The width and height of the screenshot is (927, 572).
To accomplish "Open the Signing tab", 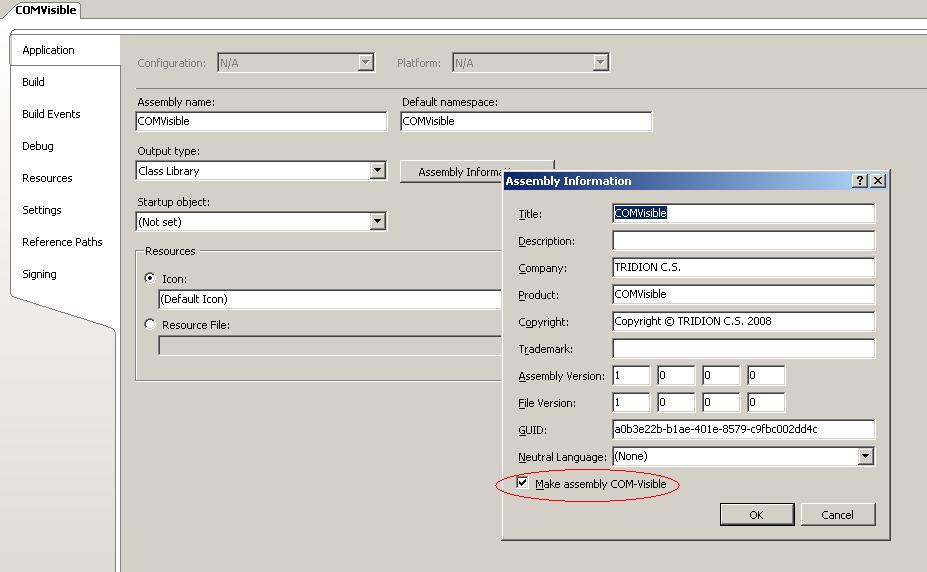I will point(40,274).
